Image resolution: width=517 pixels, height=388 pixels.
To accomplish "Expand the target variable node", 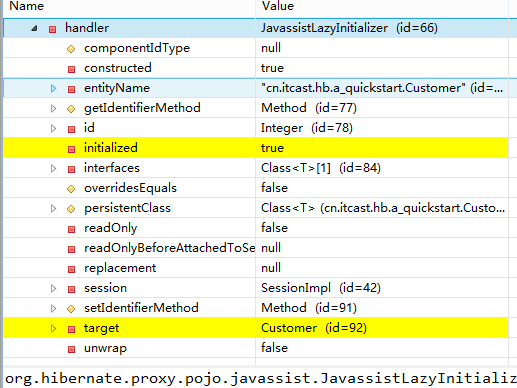I will [x=53, y=329].
